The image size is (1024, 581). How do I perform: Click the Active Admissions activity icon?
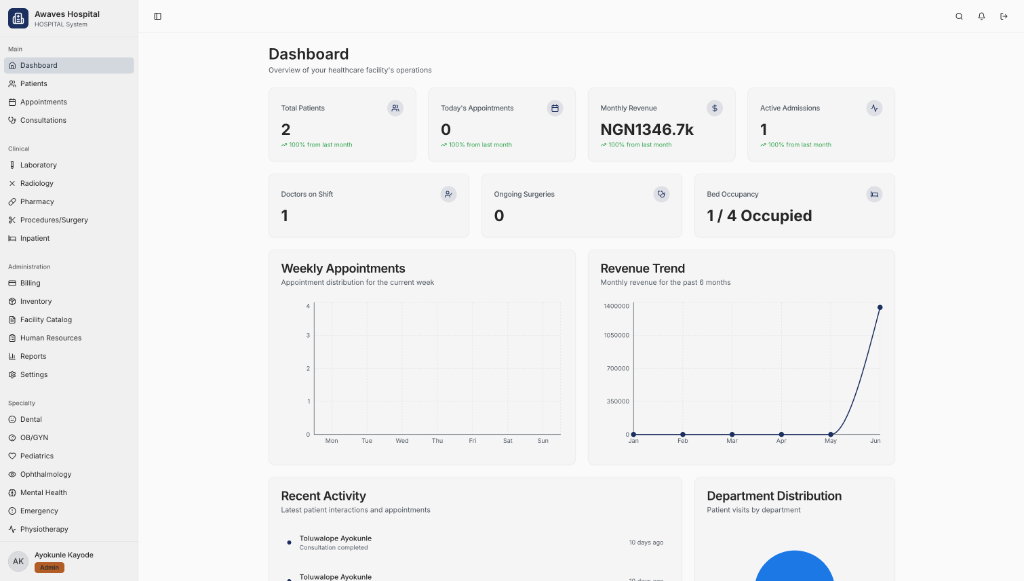pos(874,108)
